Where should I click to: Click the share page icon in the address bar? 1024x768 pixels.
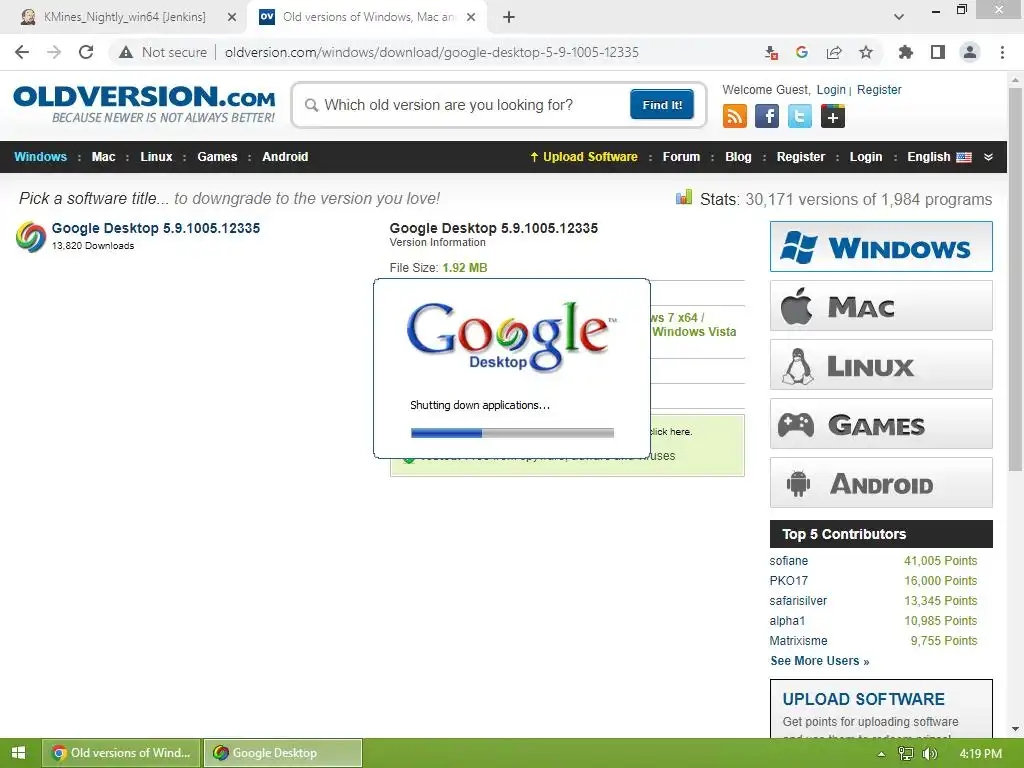(x=834, y=52)
